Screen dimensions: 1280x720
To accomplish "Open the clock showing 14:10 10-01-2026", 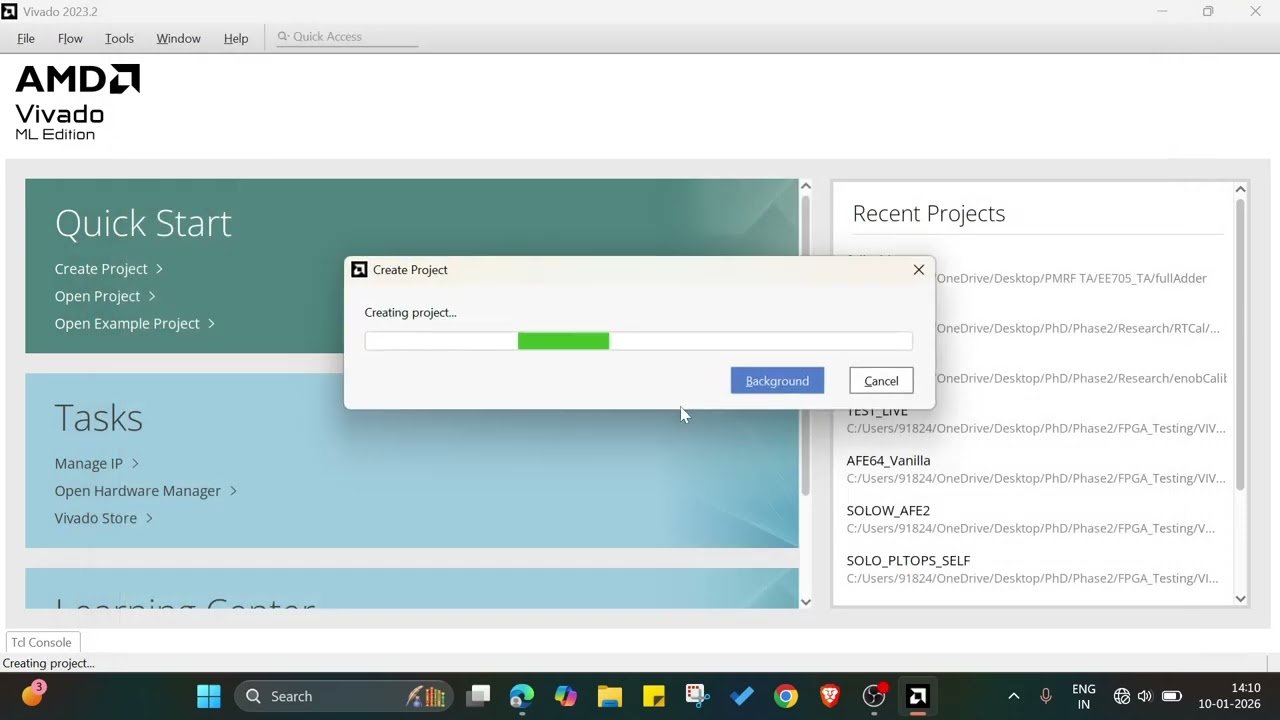I will click(1230, 696).
